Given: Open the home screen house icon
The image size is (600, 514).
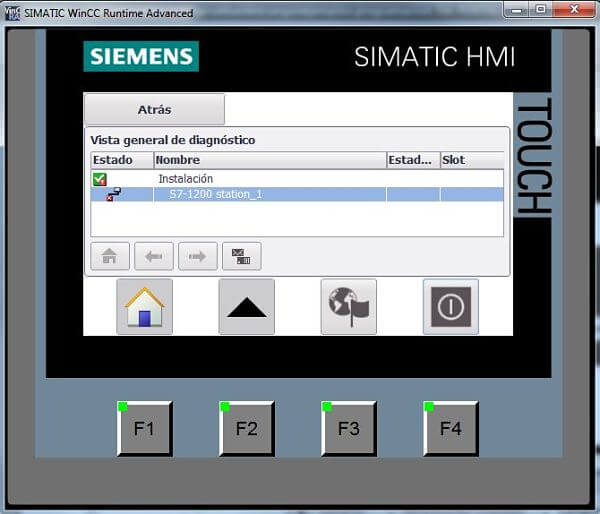Looking at the screenshot, I should [x=145, y=307].
